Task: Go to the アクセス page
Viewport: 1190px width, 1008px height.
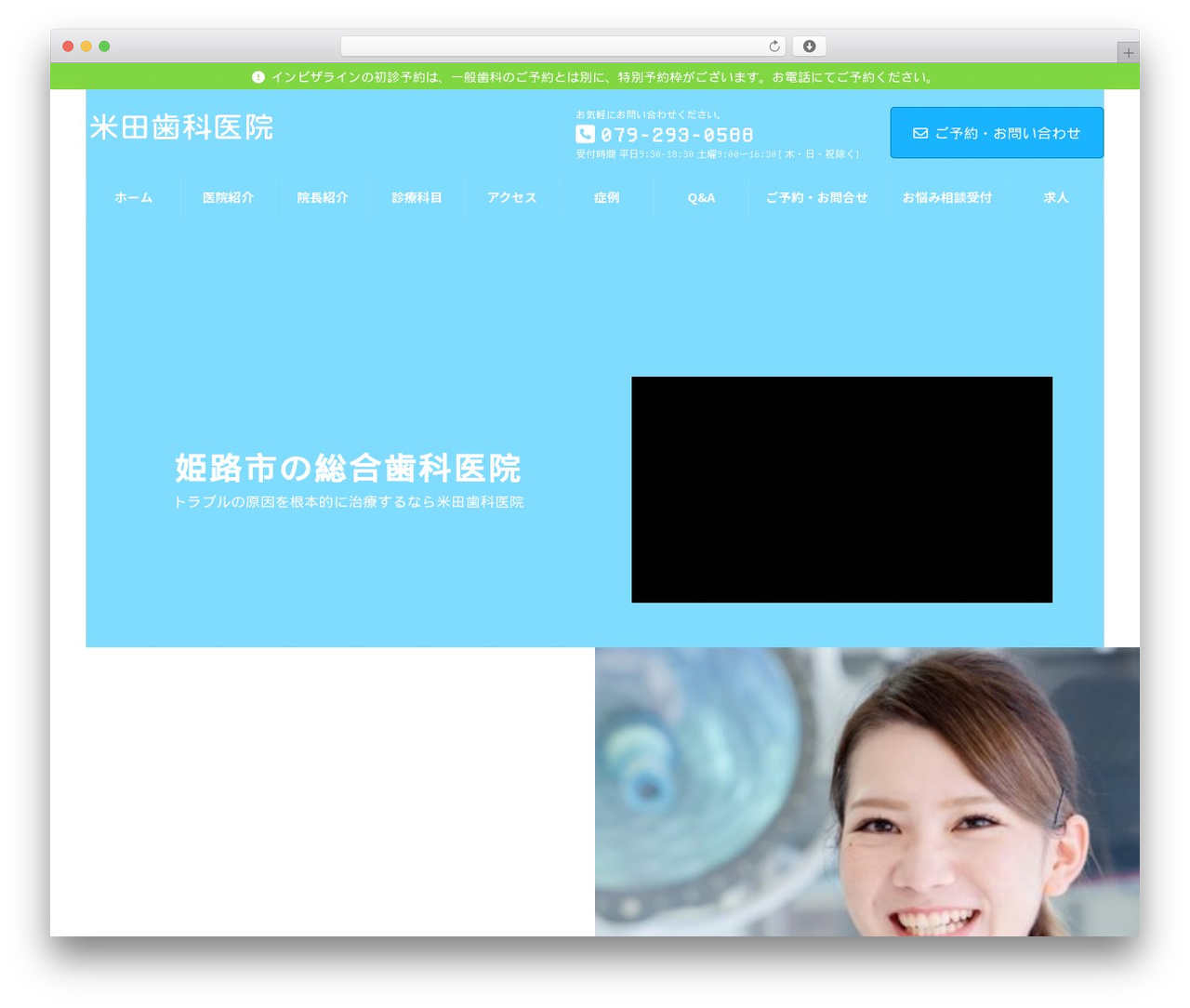Action: [511, 198]
